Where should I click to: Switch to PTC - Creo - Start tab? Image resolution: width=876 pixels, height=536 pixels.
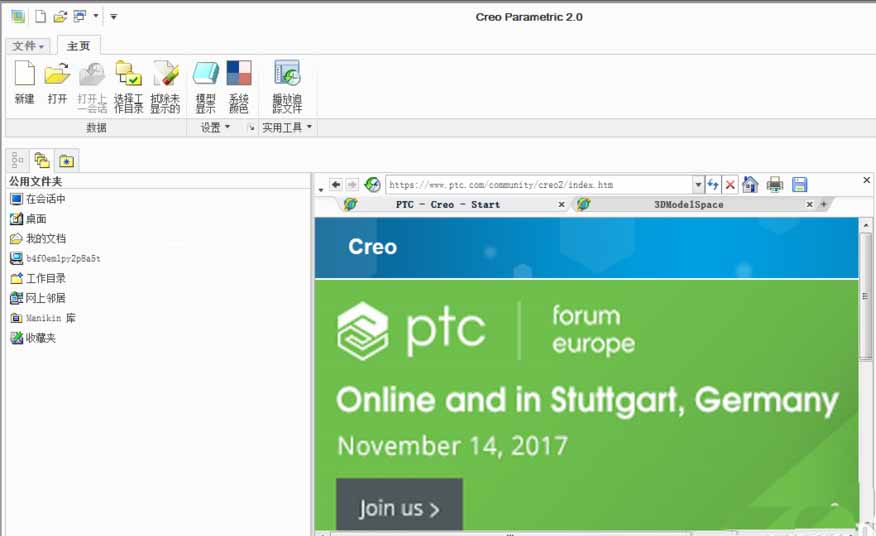[448, 205]
